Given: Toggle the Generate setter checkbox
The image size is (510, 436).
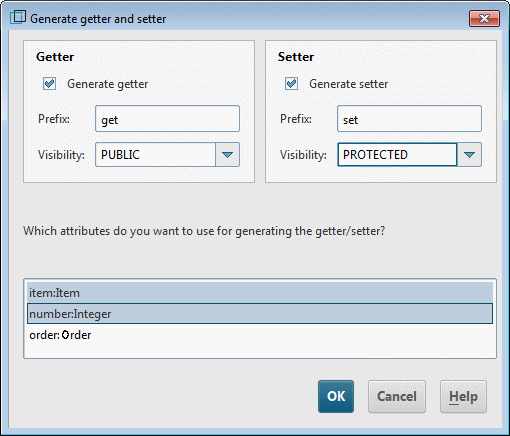Looking at the screenshot, I should 291,84.
